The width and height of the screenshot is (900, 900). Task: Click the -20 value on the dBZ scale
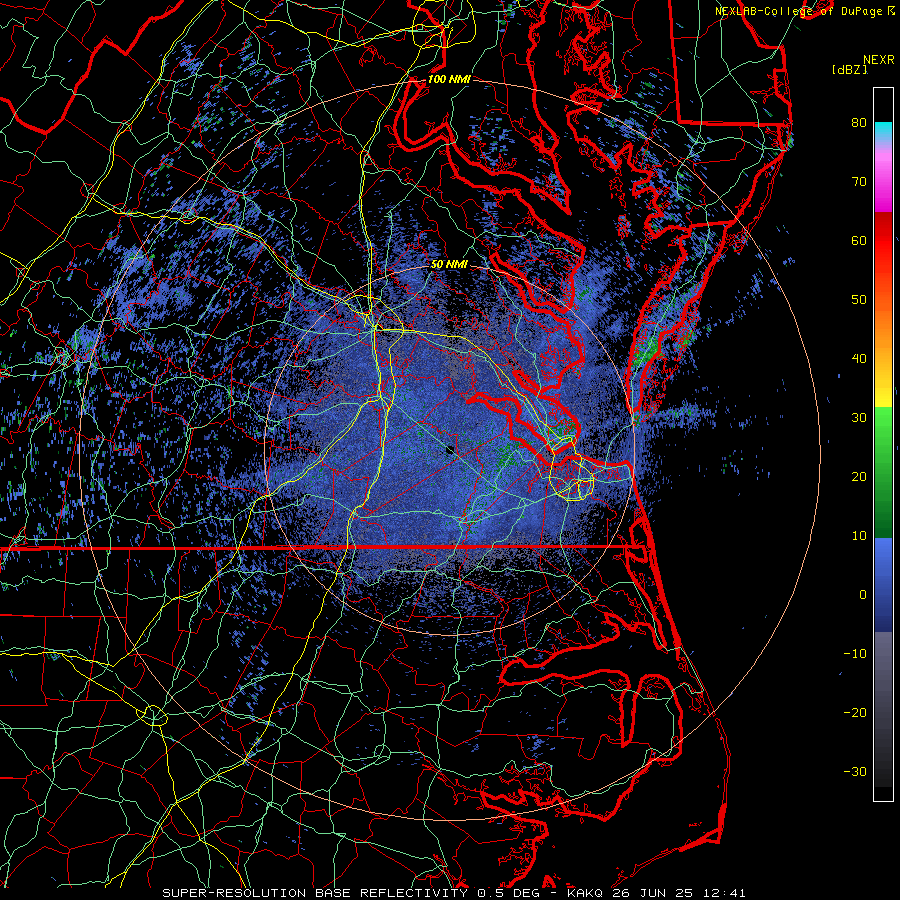click(x=855, y=713)
